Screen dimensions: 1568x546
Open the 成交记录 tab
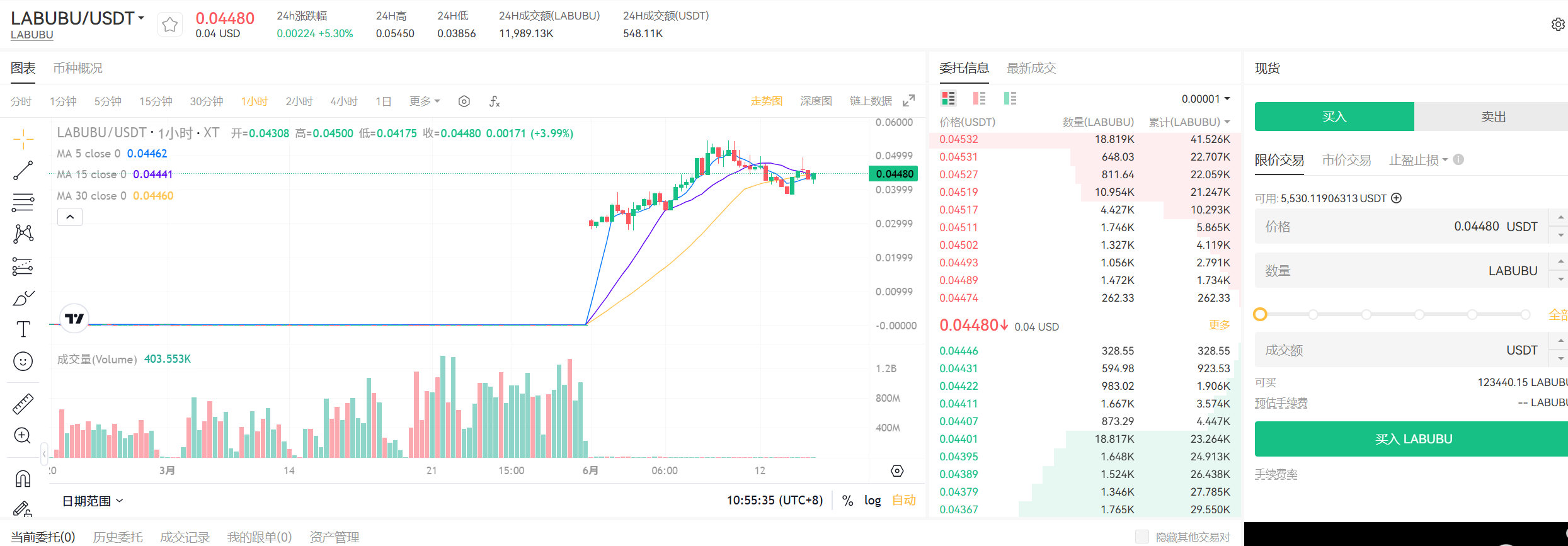pos(185,537)
